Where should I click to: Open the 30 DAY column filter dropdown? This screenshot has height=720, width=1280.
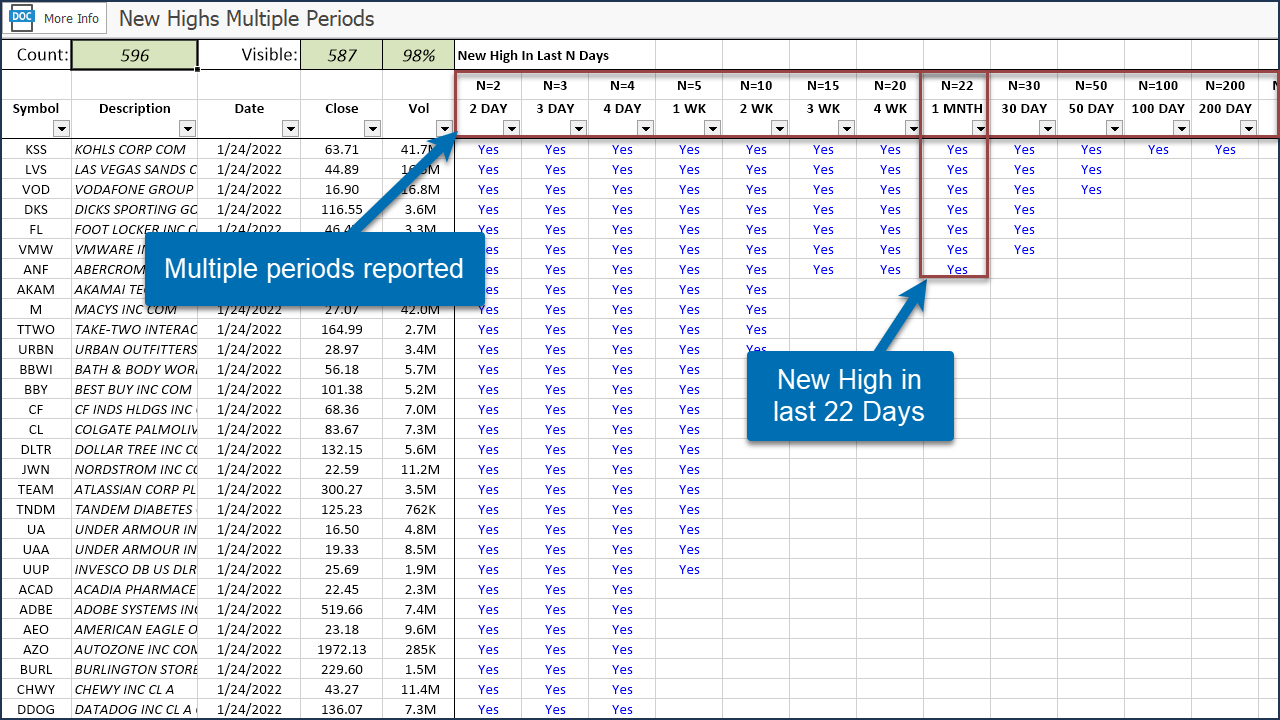click(1047, 128)
